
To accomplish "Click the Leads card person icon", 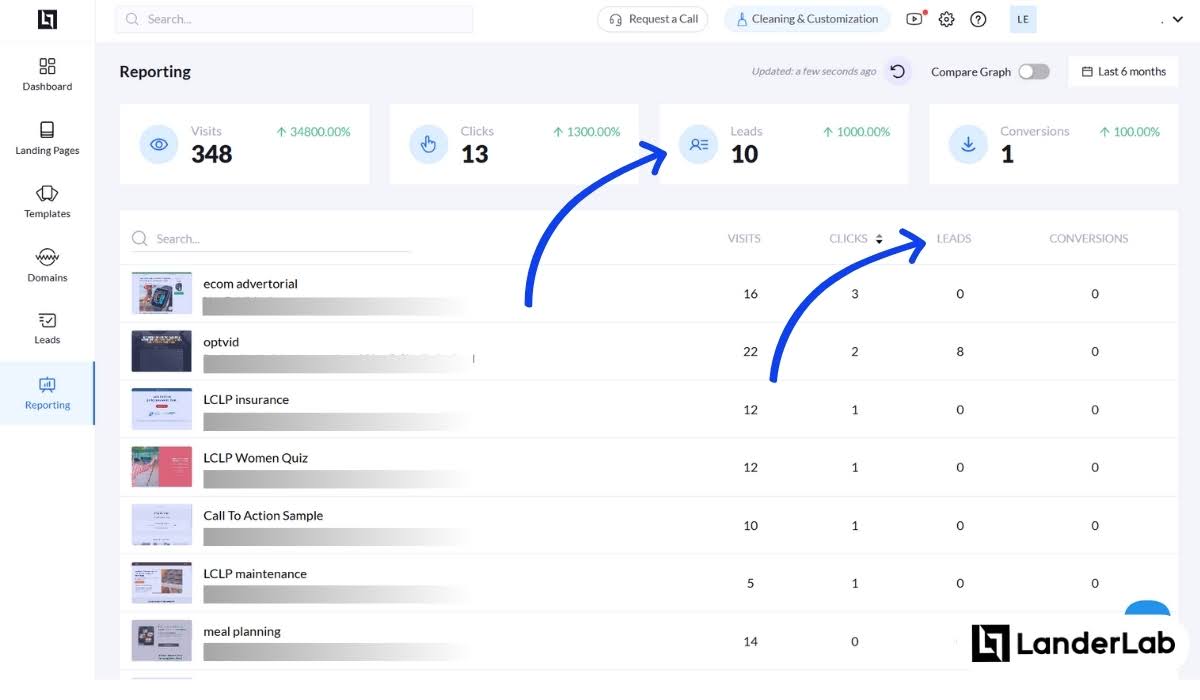I will tap(699, 144).
